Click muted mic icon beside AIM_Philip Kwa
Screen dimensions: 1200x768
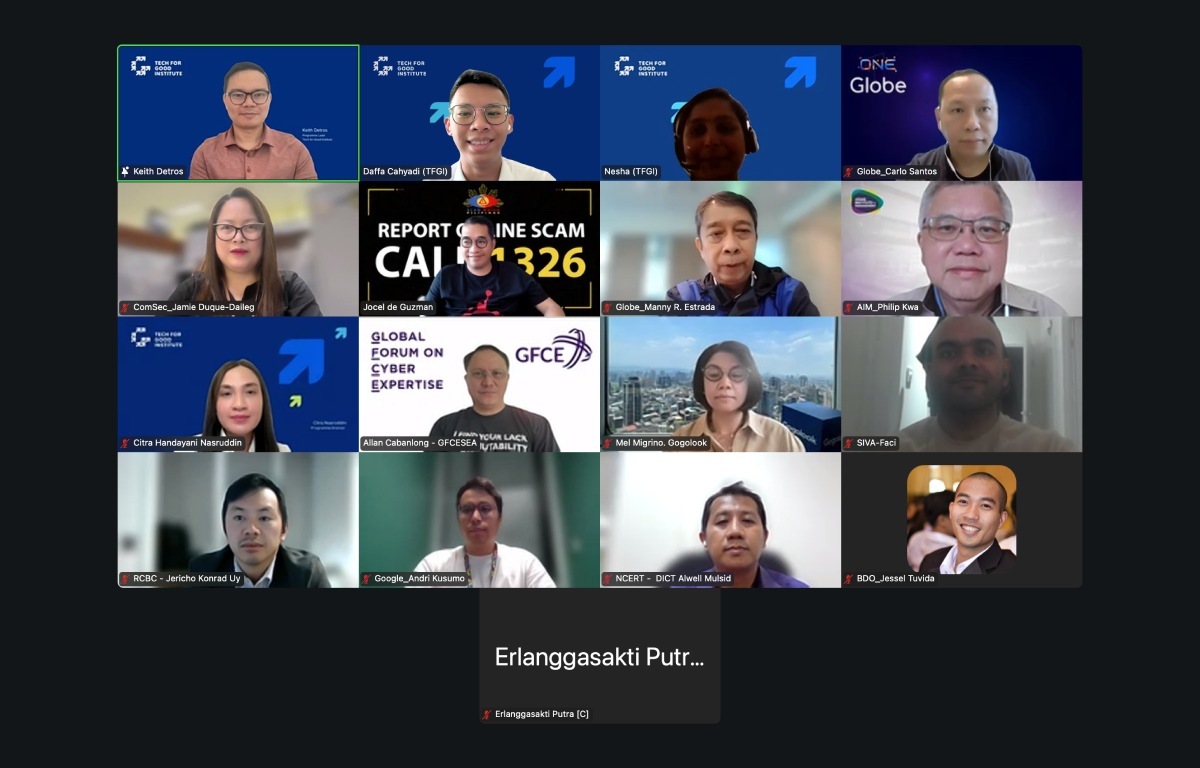pyautogui.click(x=849, y=308)
